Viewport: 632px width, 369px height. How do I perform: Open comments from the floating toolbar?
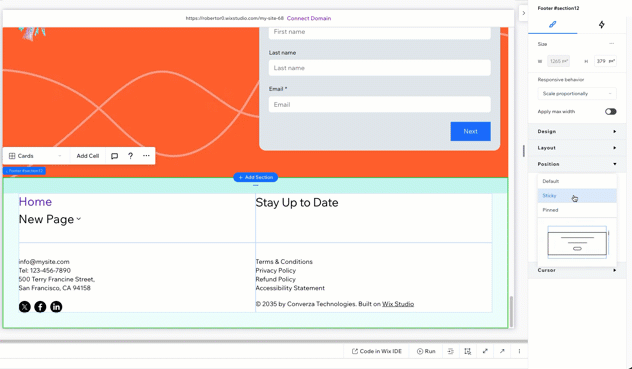[x=114, y=156]
